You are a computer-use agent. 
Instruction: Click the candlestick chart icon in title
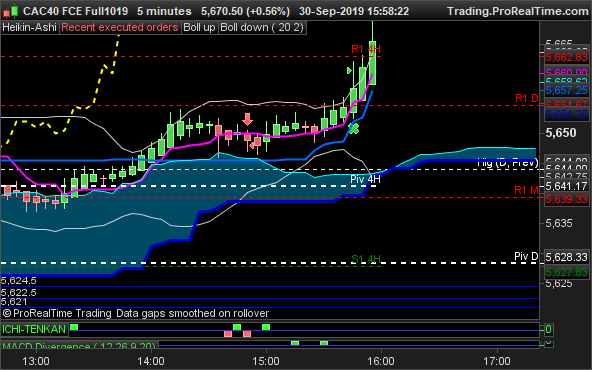click(11, 11)
